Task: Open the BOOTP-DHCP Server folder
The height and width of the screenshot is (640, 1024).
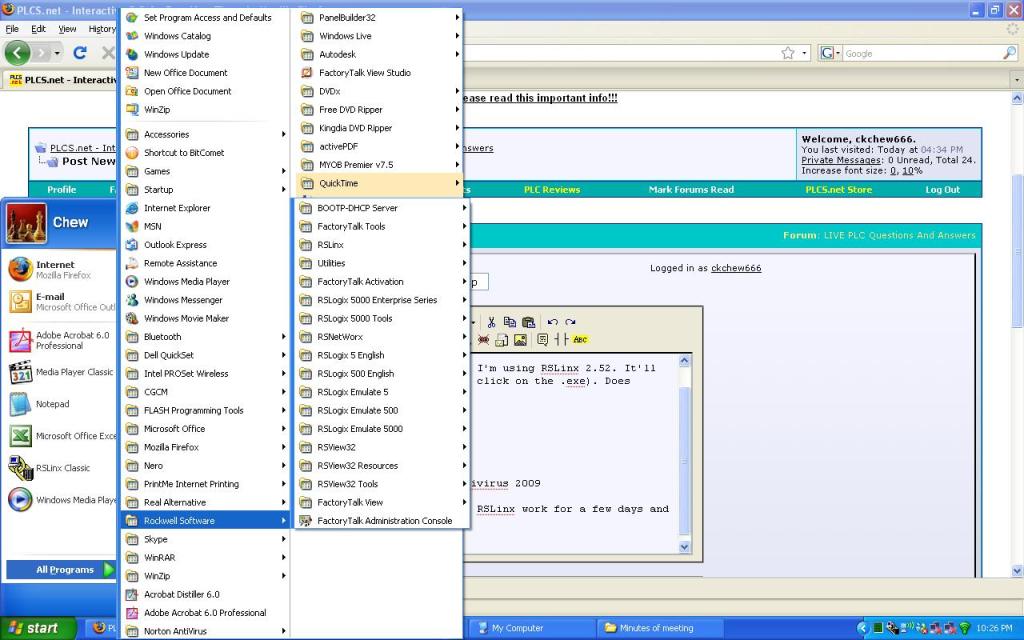Action: pyautogui.click(x=381, y=208)
